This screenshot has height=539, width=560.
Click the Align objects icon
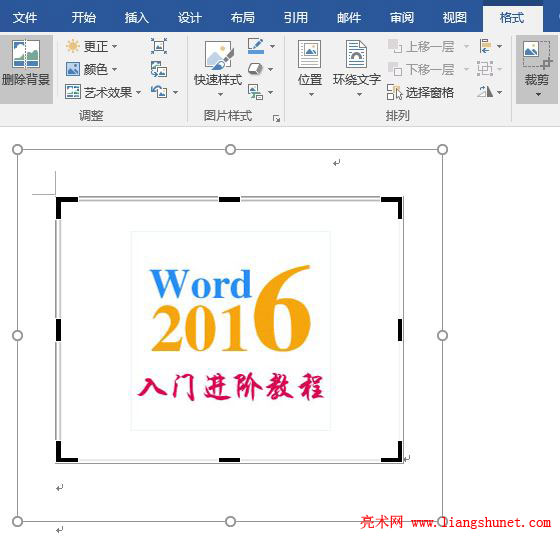click(485, 46)
